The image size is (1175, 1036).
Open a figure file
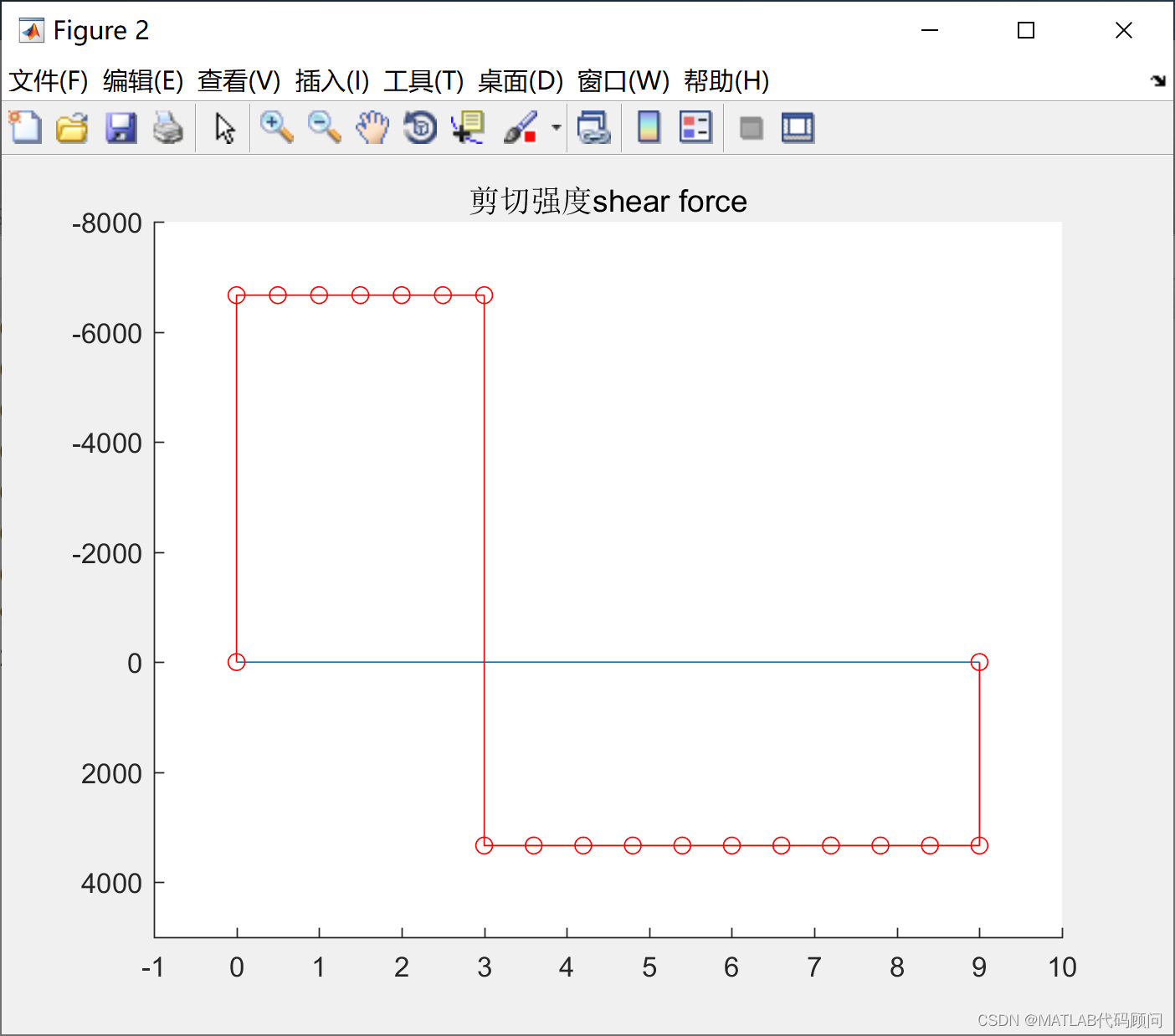point(72,127)
